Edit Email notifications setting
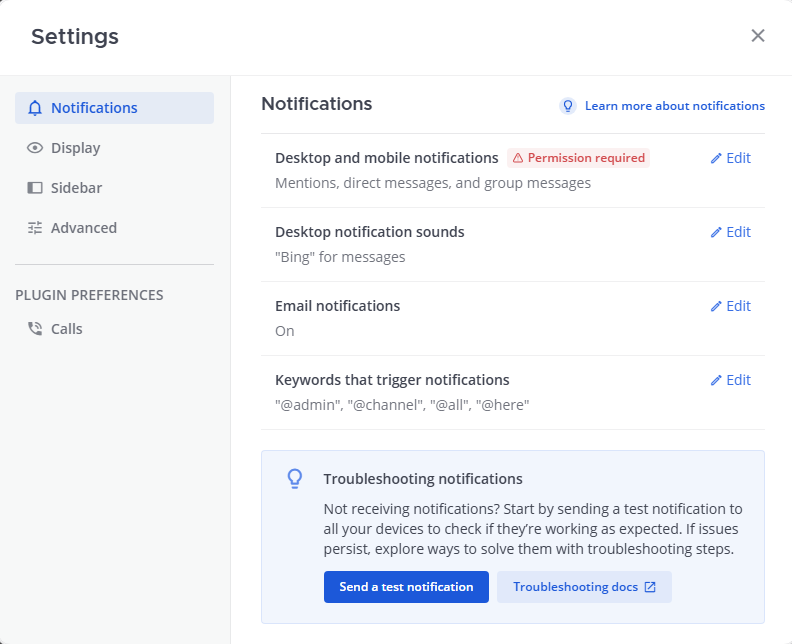The height and width of the screenshot is (644, 792). [x=731, y=306]
